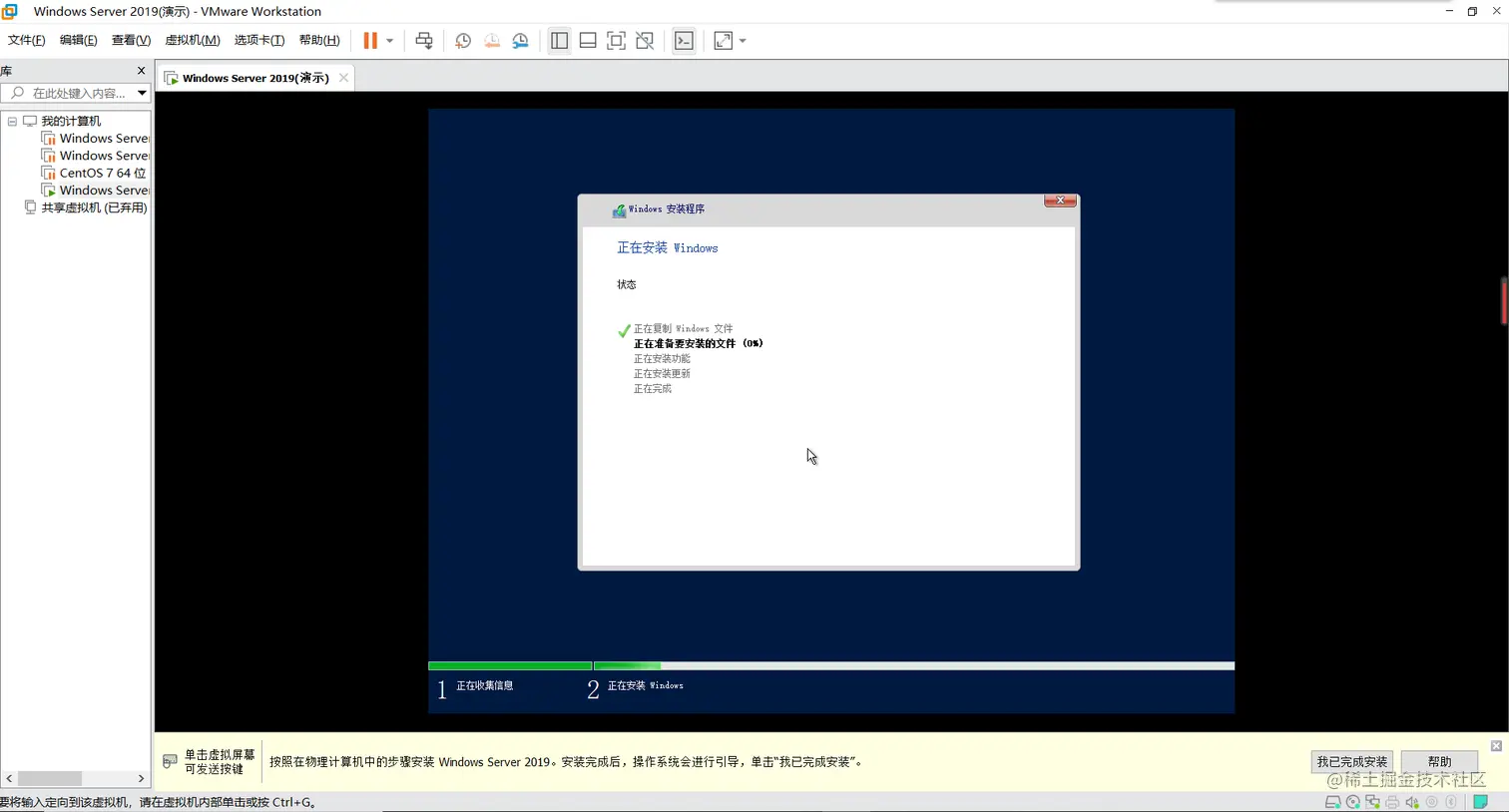Image resolution: width=1509 pixels, height=812 pixels.
Task: Open the power options arrow beside Pause
Action: point(389,41)
